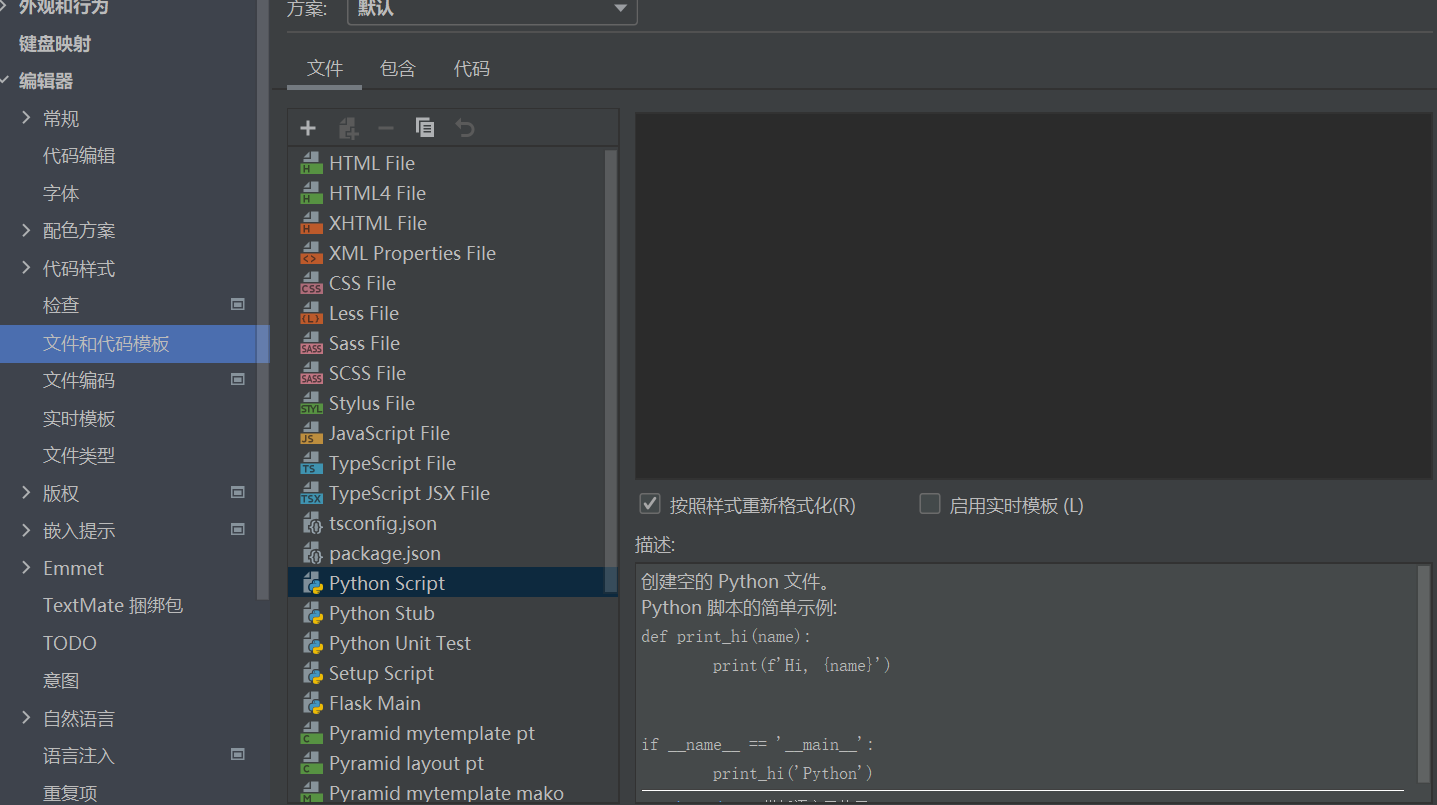Image resolution: width=1437 pixels, height=805 pixels.
Task: Click the Remove Template minus icon
Action: [386, 127]
